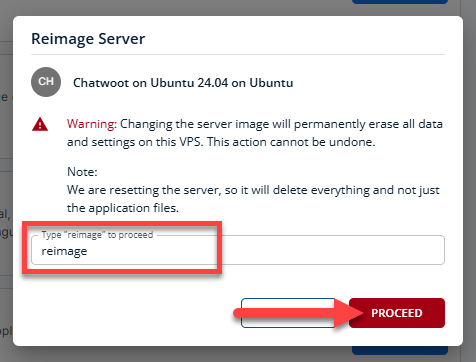
Task: Click the "This action cannot be undone" sentence
Action: coord(291,142)
